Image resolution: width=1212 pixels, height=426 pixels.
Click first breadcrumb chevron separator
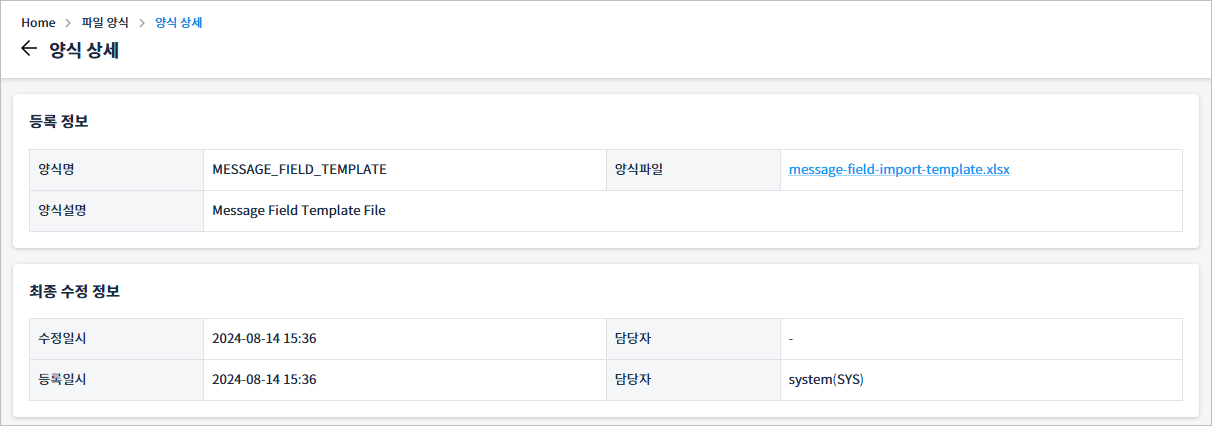coord(69,22)
